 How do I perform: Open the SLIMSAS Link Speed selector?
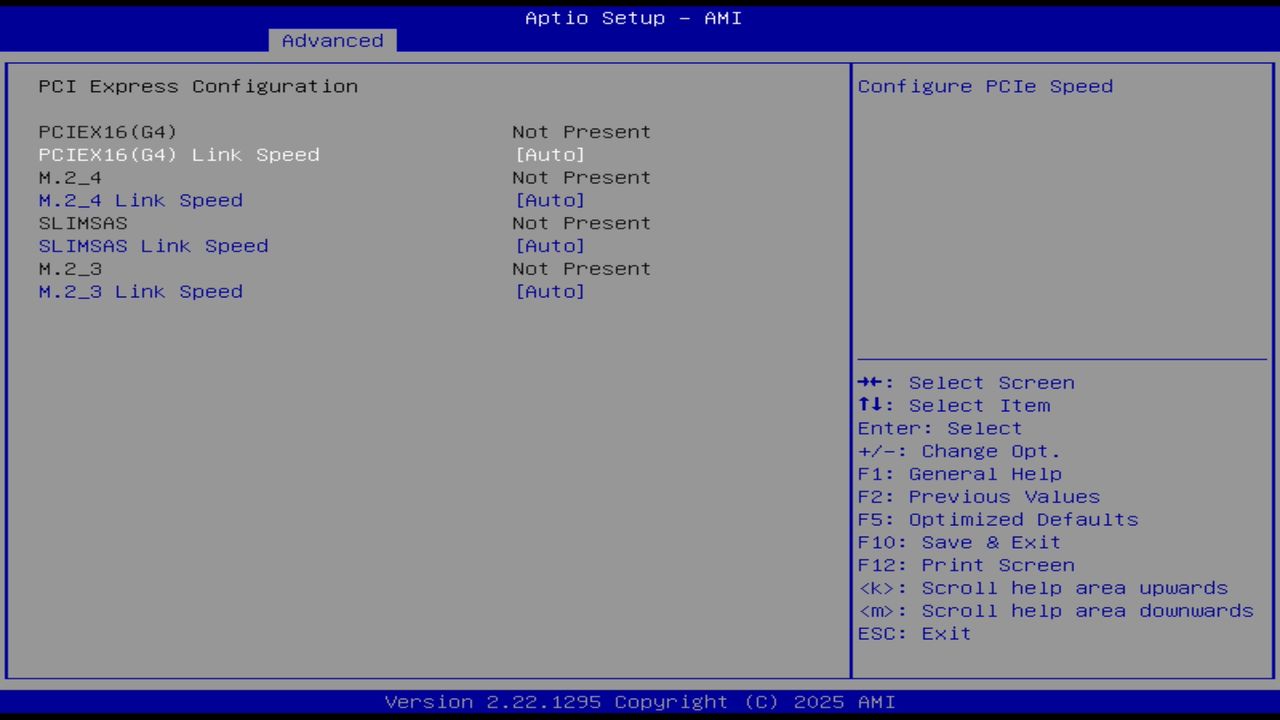click(153, 245)
